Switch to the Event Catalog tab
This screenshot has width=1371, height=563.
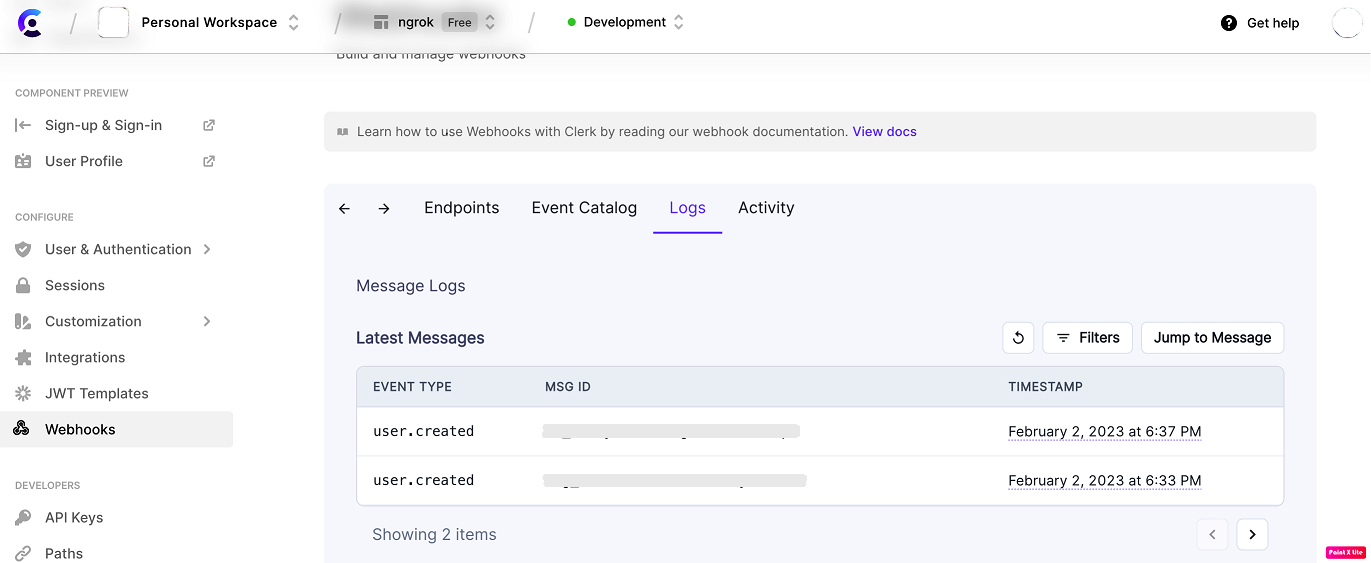click(x=584, y=208)
